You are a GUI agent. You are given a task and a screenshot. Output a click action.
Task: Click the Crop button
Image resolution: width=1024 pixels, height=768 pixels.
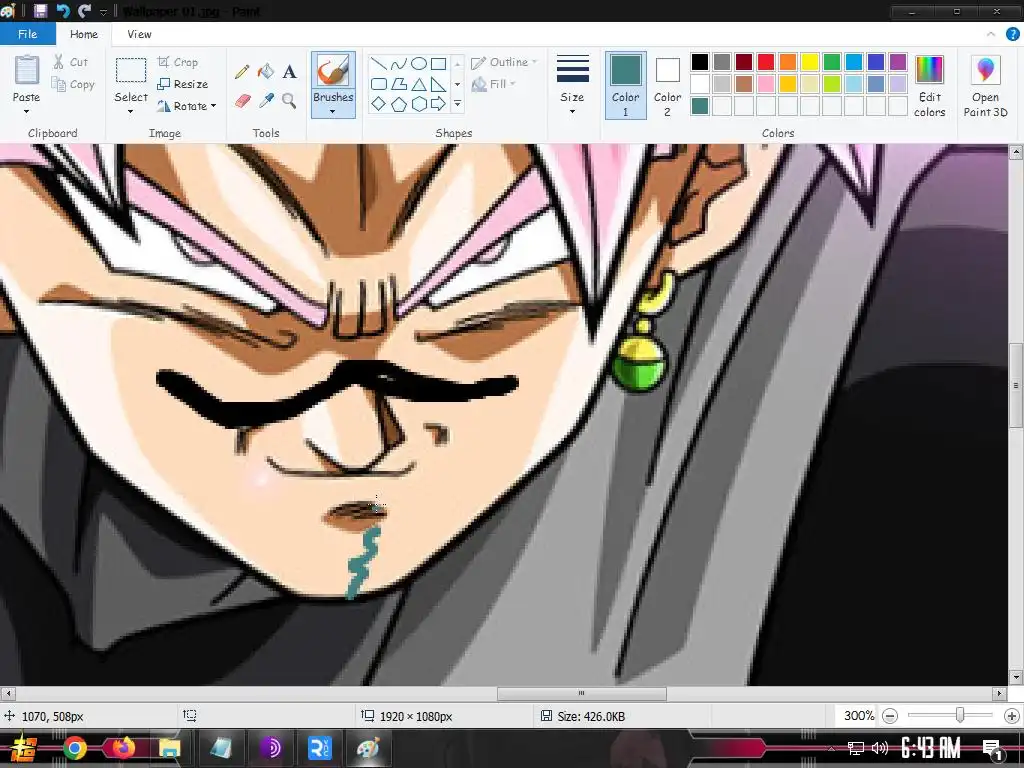tap(178, 62)
